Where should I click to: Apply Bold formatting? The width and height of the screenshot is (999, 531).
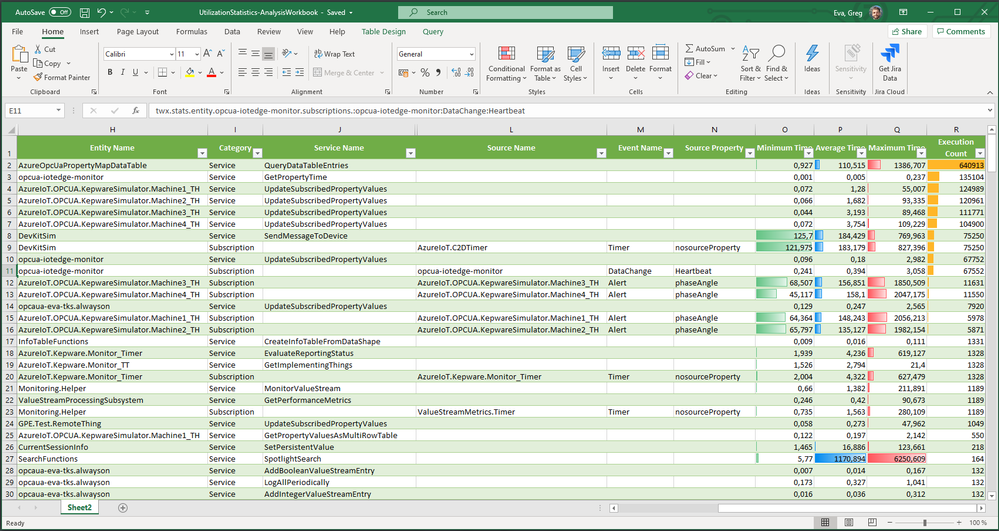[108, 73]
